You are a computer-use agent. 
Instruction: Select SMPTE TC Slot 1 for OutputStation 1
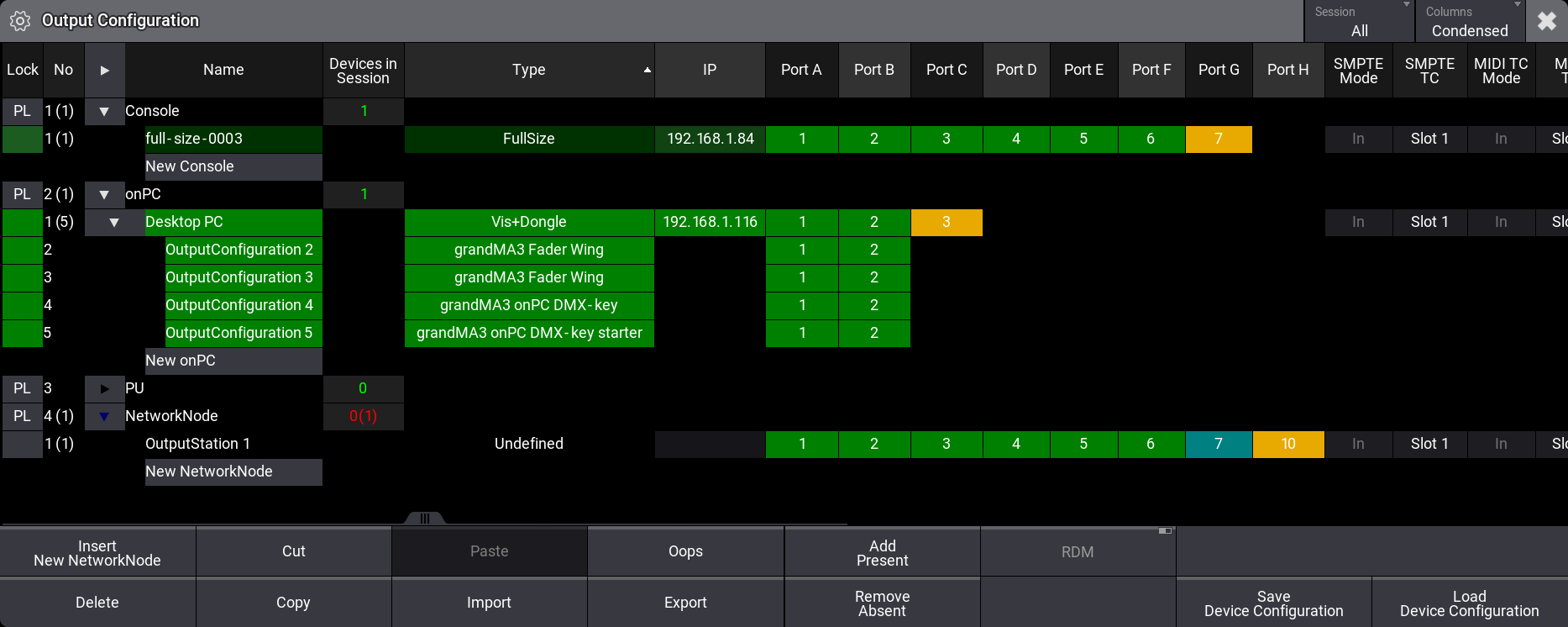(1429, 444)
